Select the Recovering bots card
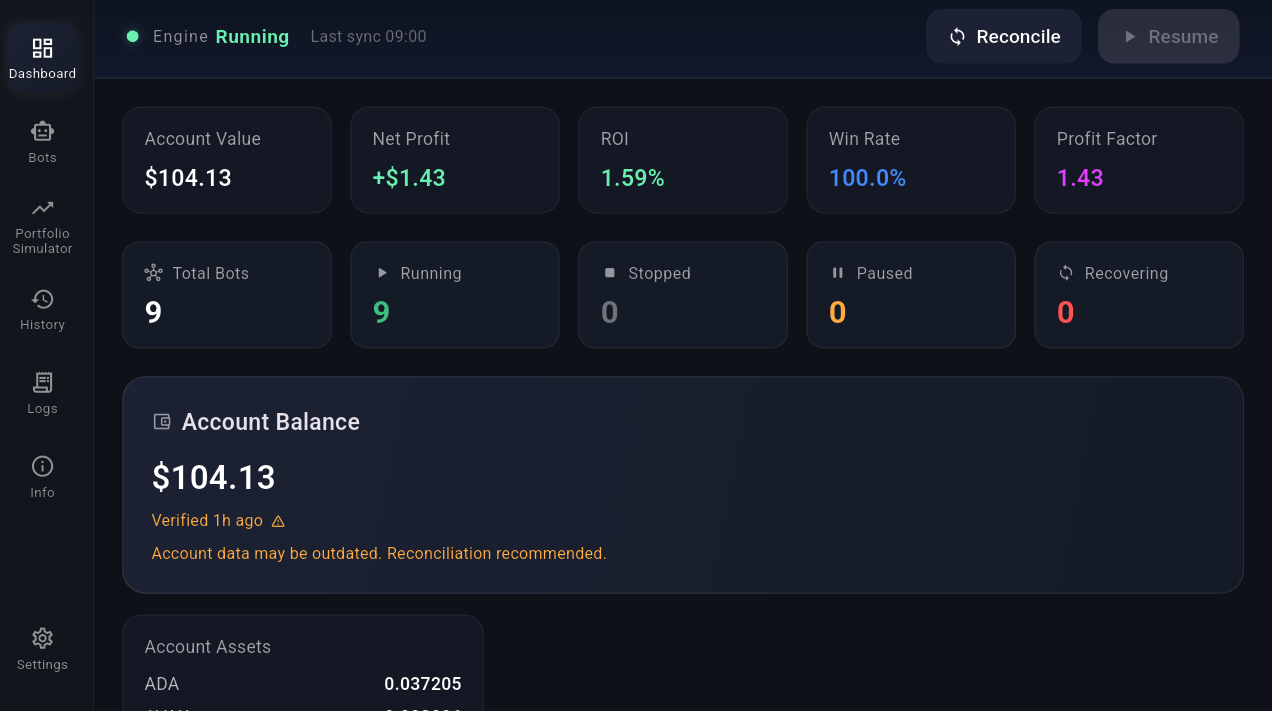Viewport: 1272px width, 711px height. tap(1139, 295)
